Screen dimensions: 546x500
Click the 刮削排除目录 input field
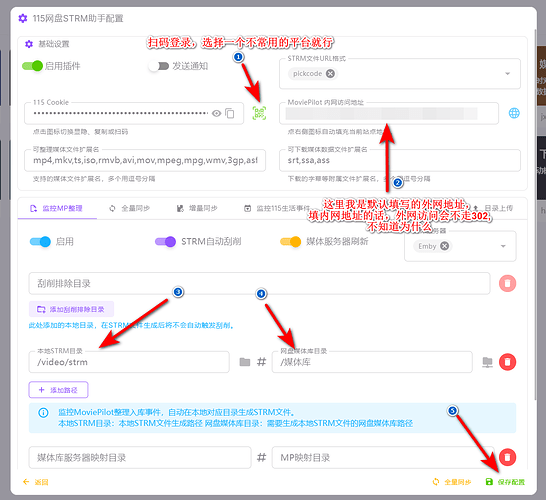click(x=259, y=283)
